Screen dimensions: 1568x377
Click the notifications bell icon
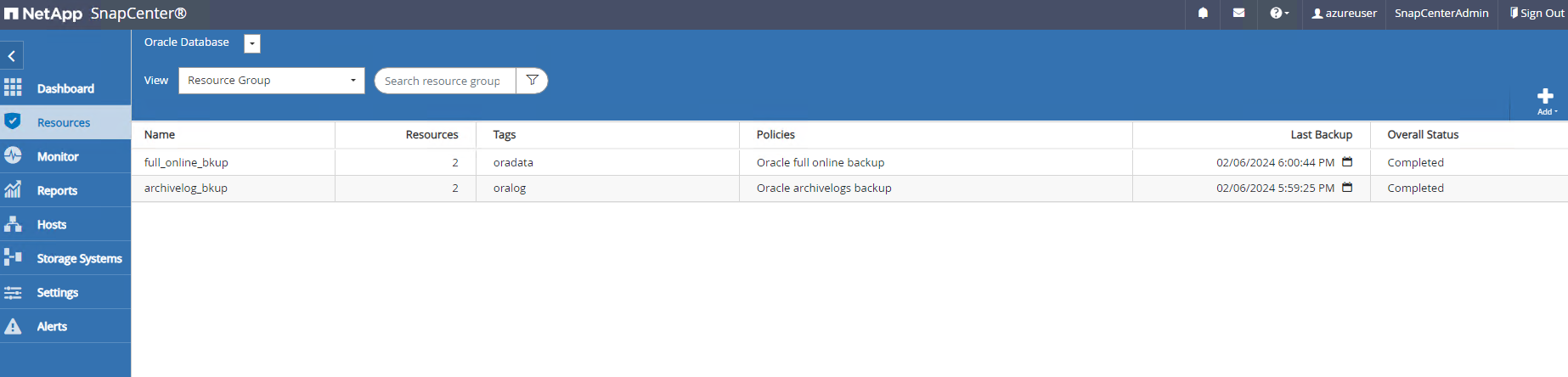click(x=1203, y=14)
